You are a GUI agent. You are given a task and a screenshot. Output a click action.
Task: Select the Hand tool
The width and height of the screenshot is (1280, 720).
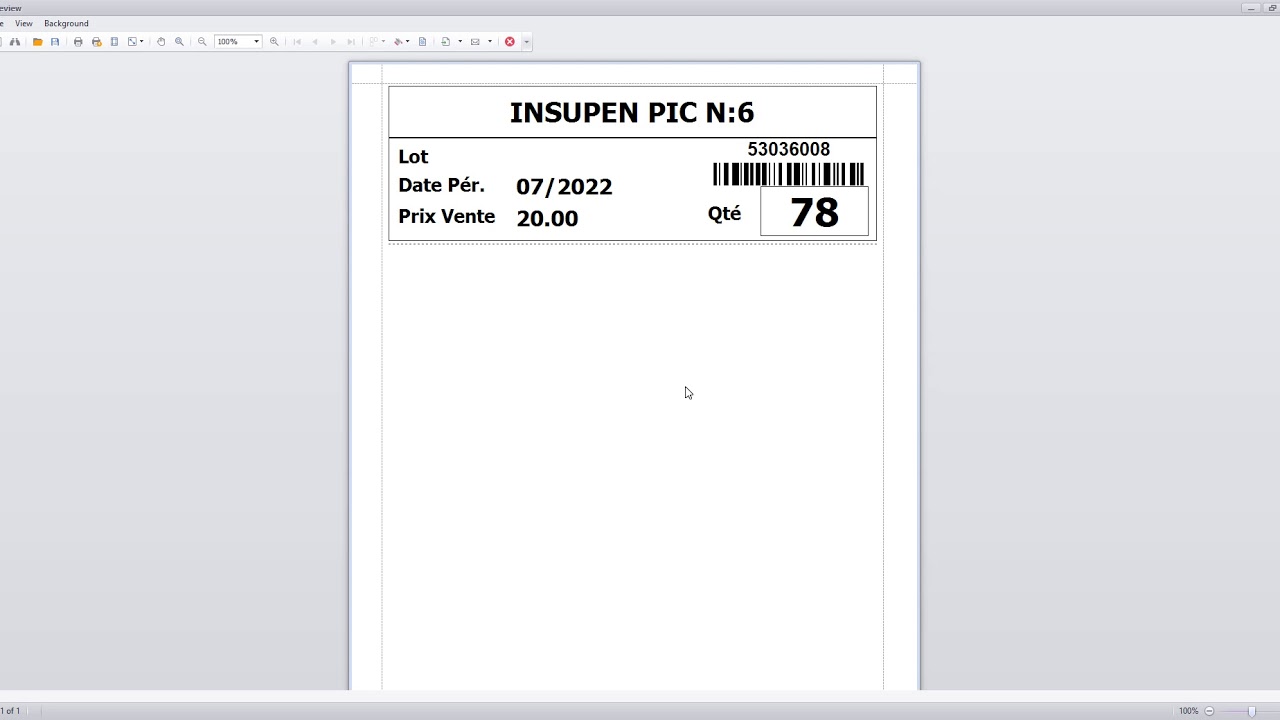pos(161,42)
